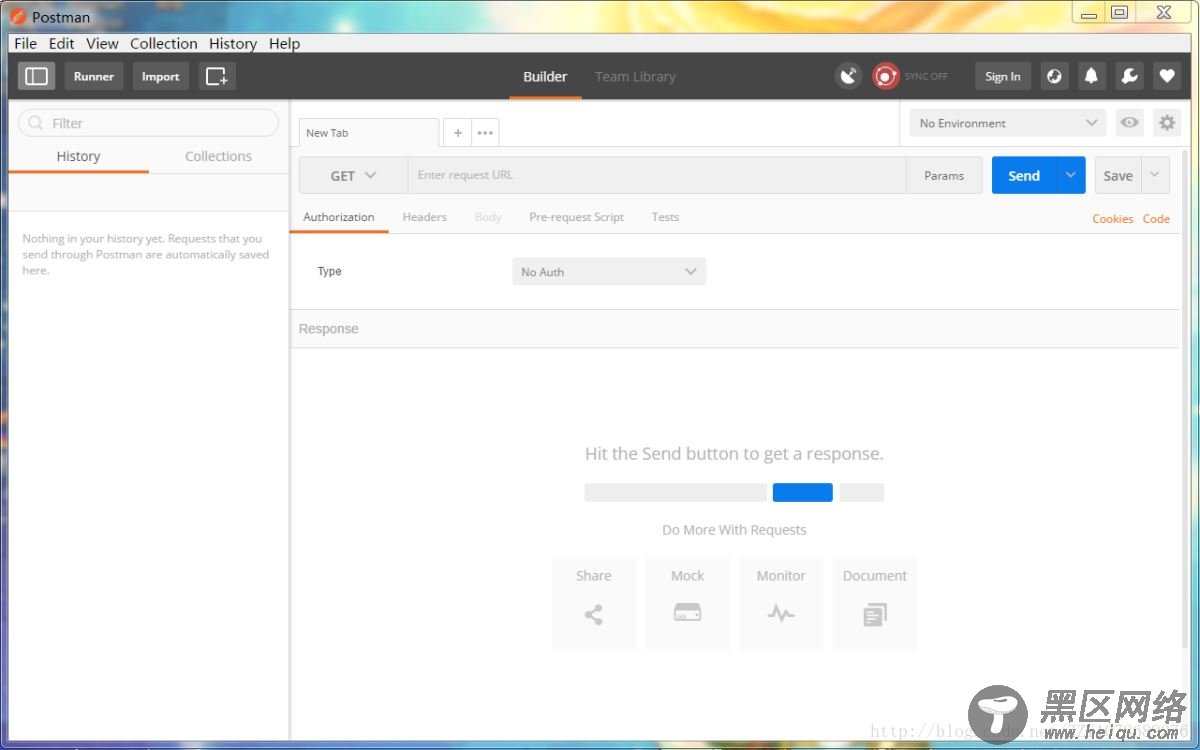Open a new window with the plus-window icon
Screen dimensions: 1200x750
217,76
